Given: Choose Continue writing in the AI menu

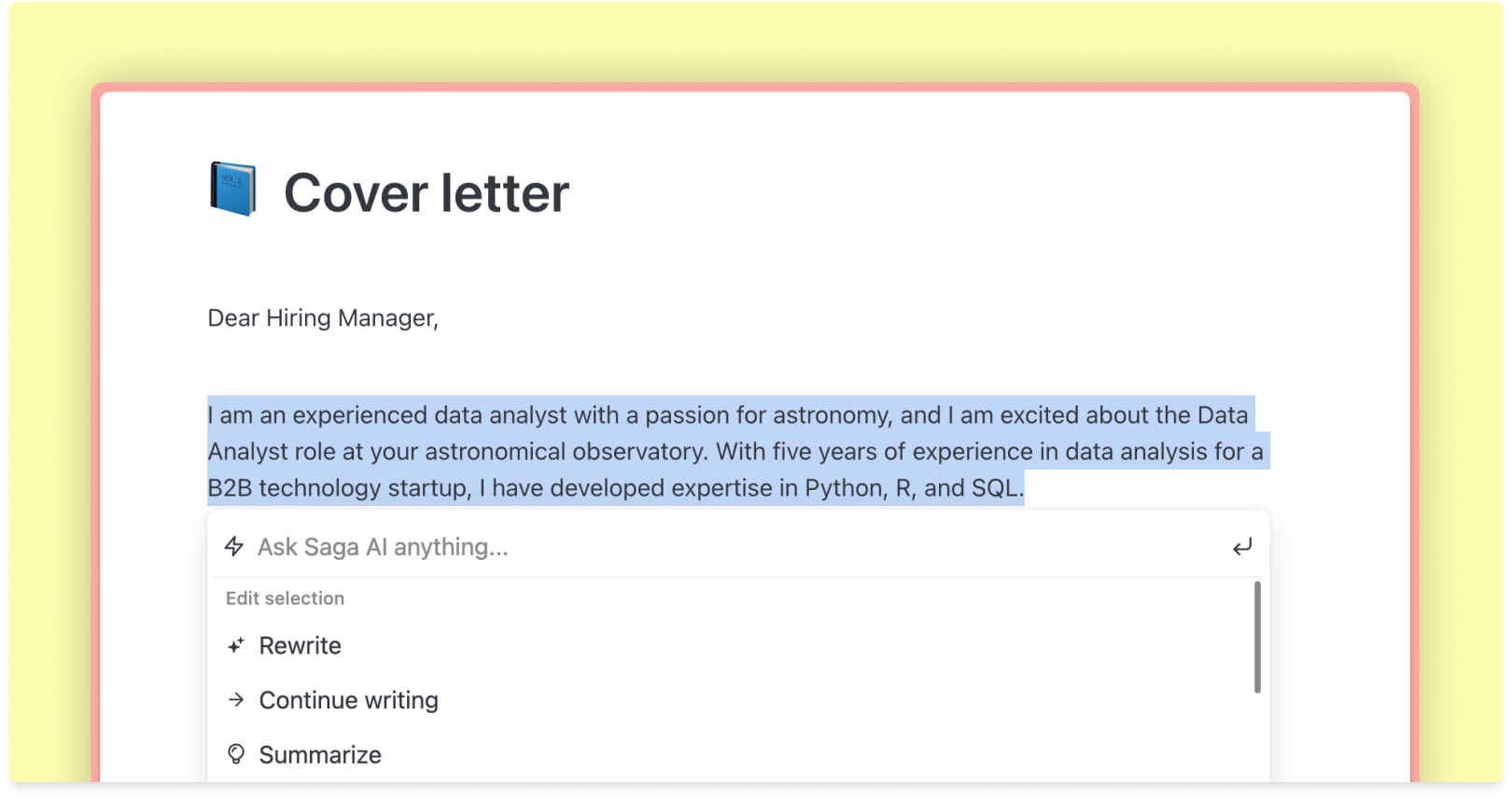Looking at the screenshot, I should [348, 700].
